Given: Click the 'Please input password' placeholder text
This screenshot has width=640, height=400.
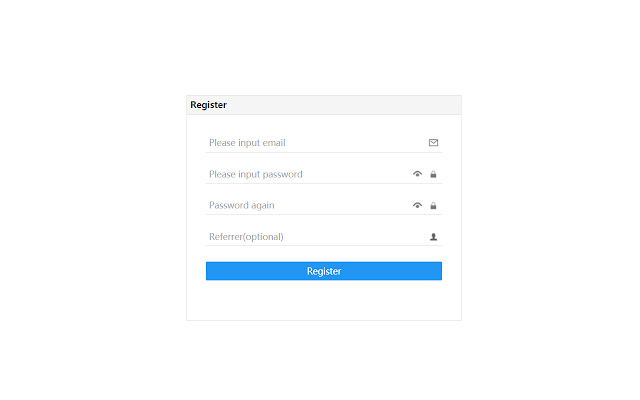Looking at the screenshot, I should click(255, 175).
